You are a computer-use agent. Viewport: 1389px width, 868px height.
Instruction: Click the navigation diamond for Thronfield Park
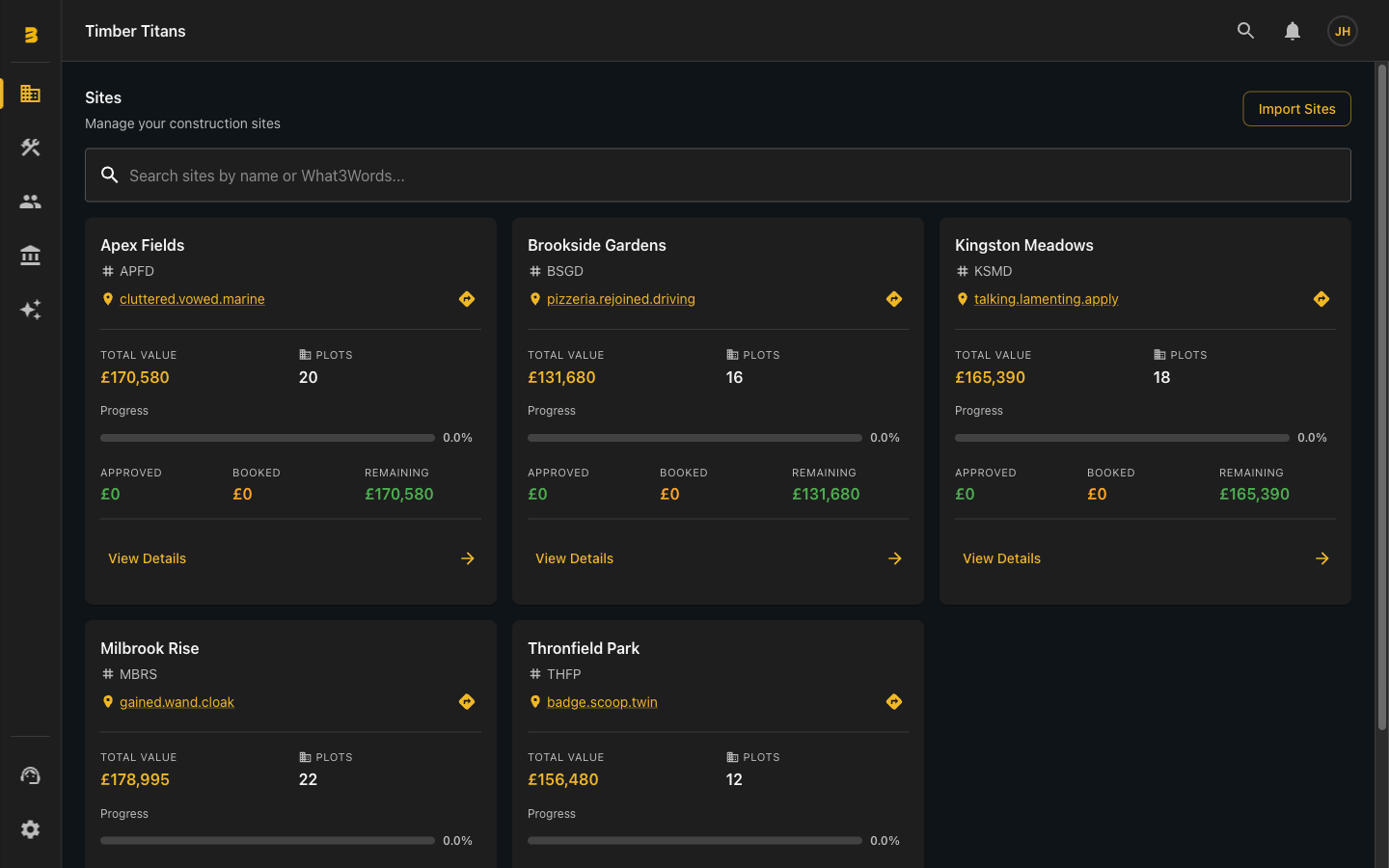tap(894, 701)
